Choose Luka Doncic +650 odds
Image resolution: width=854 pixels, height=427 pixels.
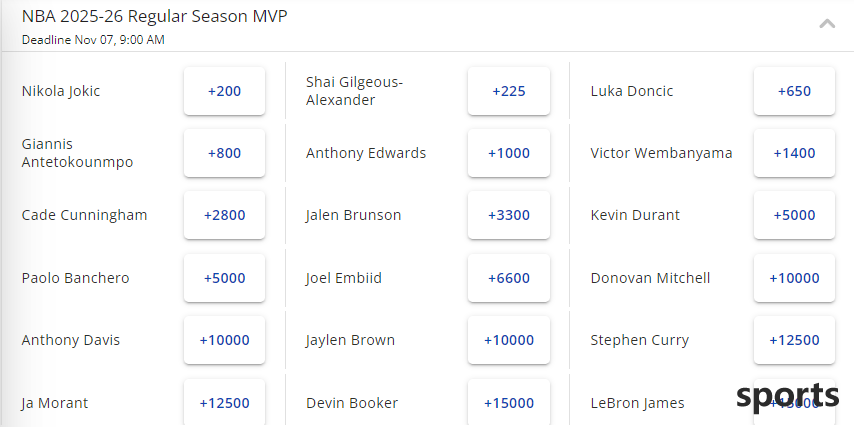pos(794,91)
